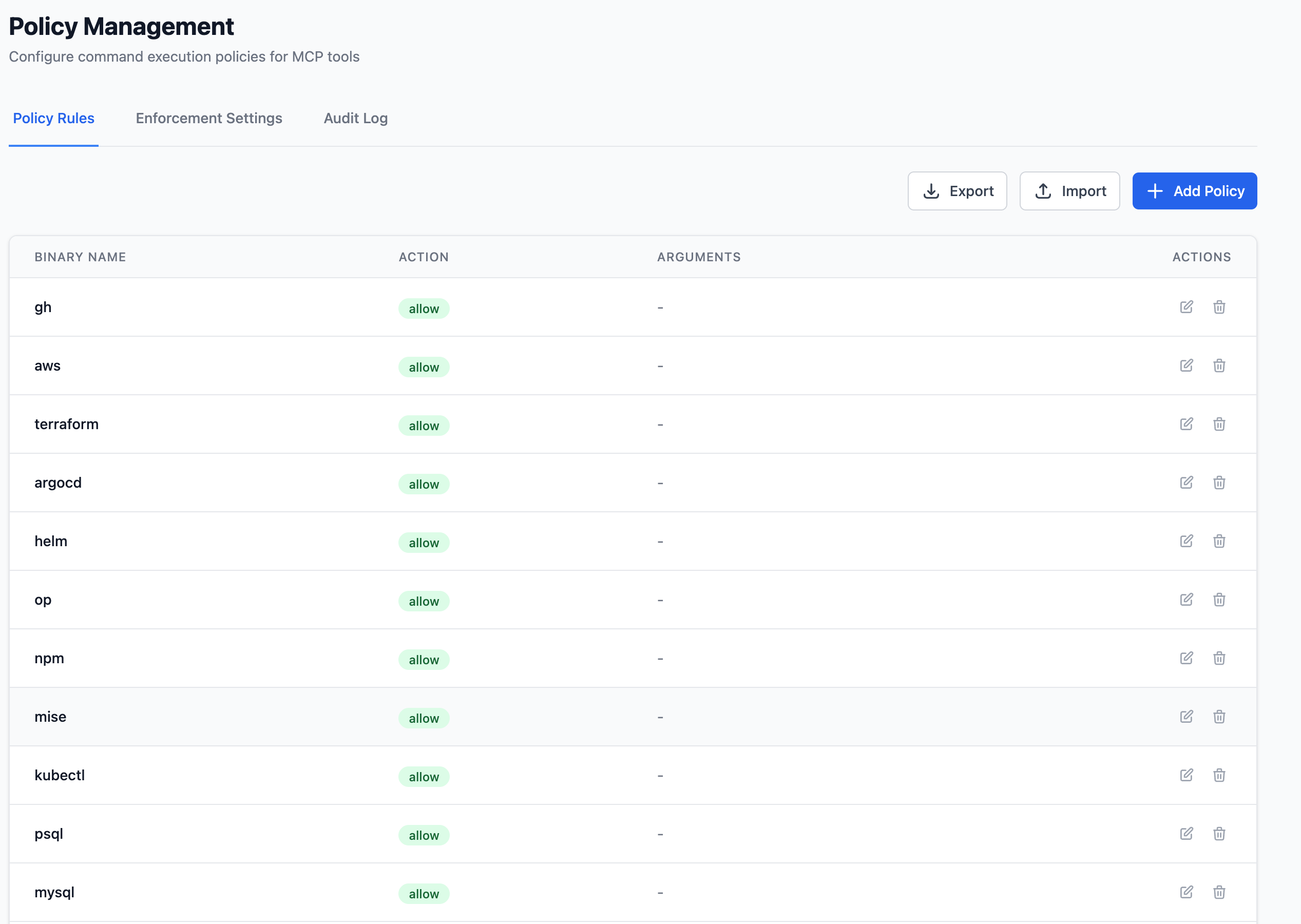Click the Add Policy button
Image resolution: width=1301 pixels, height=924 pixels.
tap(1195, 190)
